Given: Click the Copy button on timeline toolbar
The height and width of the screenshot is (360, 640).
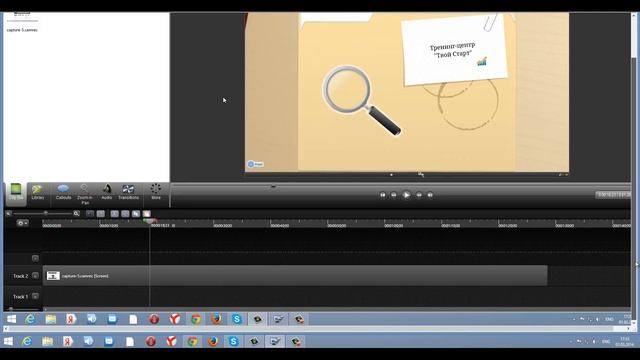Looking at the screenshot, I should [x=136, y=213].
